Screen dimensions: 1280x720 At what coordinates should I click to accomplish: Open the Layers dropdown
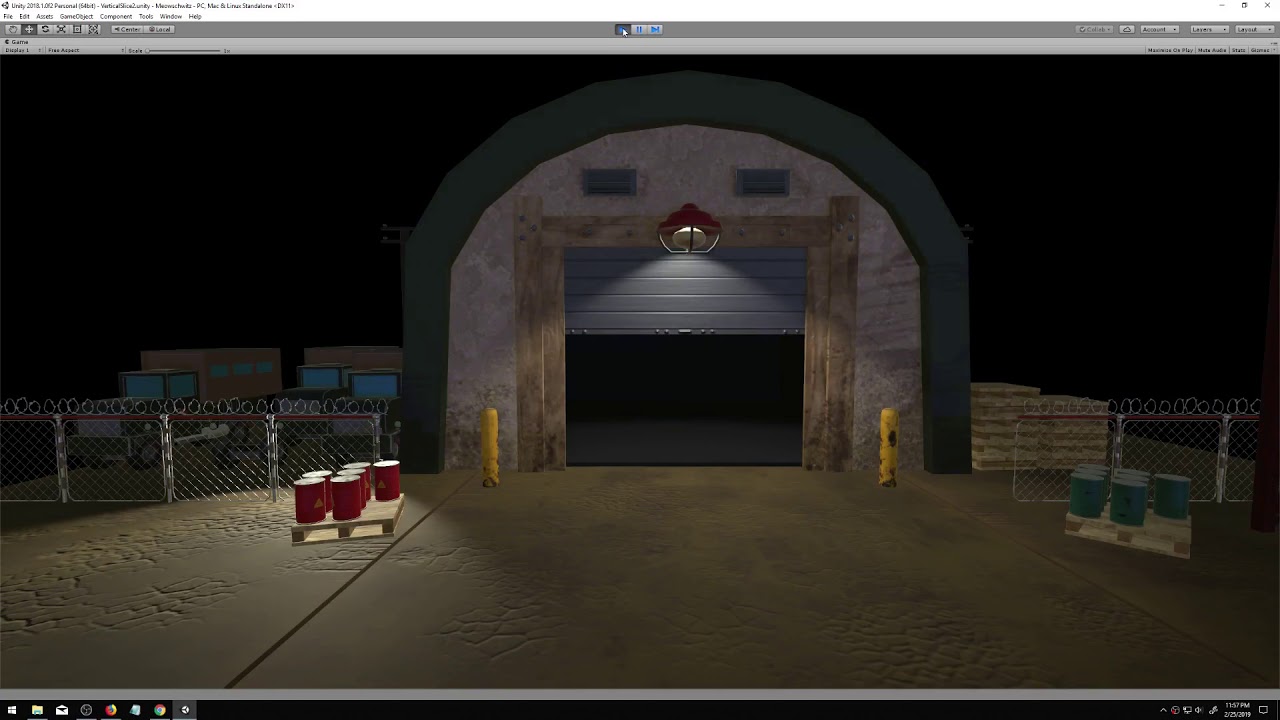point(1208,29)
